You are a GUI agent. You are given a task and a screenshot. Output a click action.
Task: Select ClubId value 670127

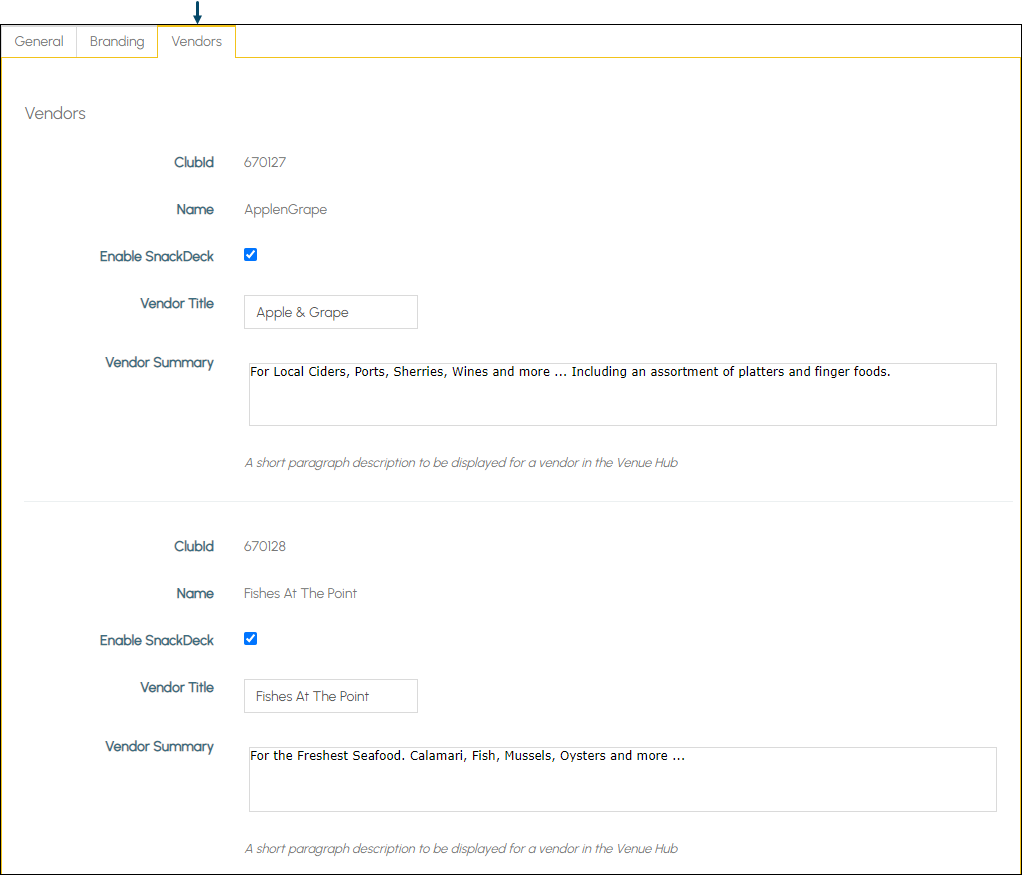265,162
